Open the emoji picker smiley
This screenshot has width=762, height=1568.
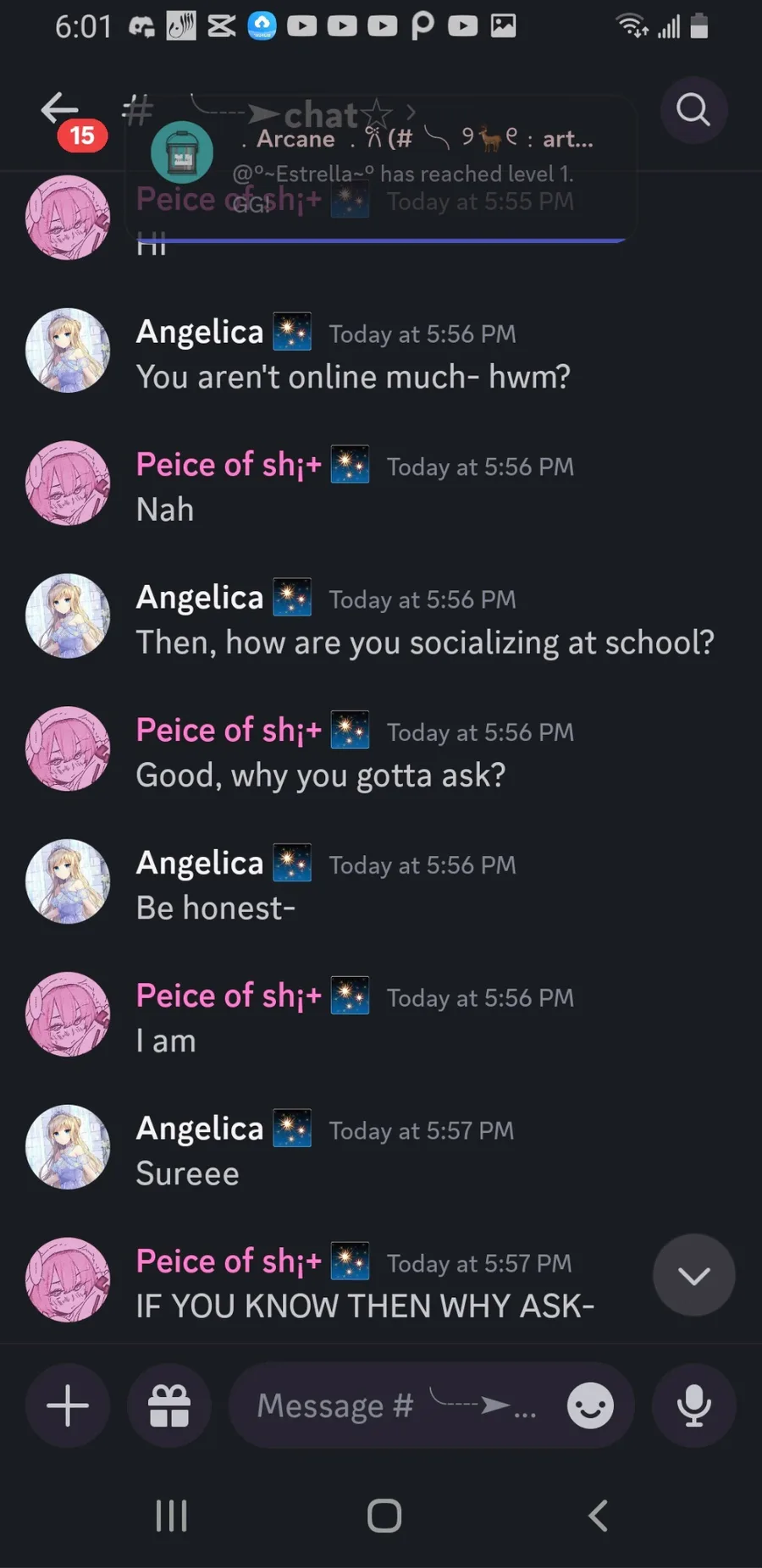(590, 1405)
